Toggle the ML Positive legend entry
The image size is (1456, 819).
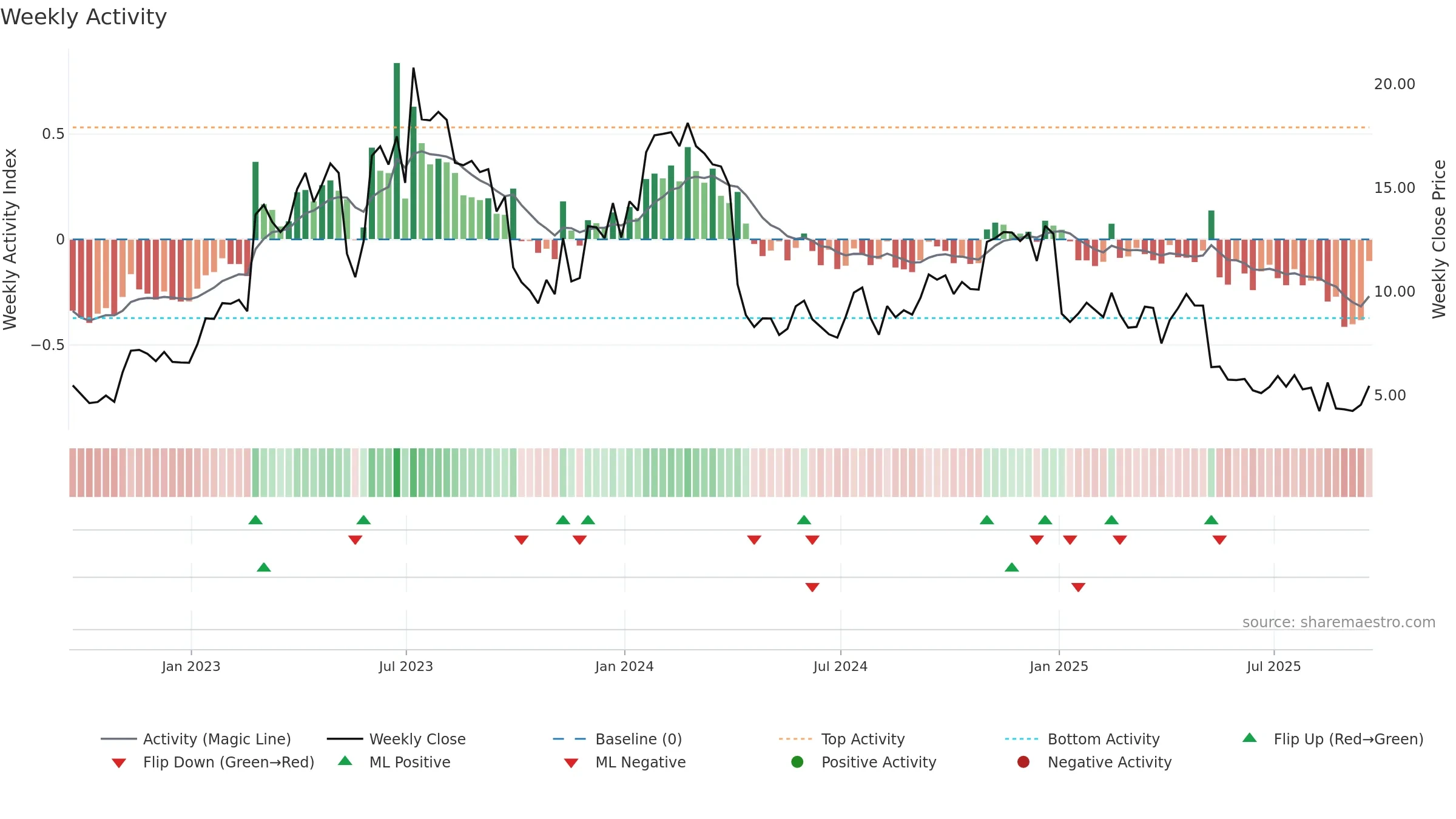click(394, 762)
